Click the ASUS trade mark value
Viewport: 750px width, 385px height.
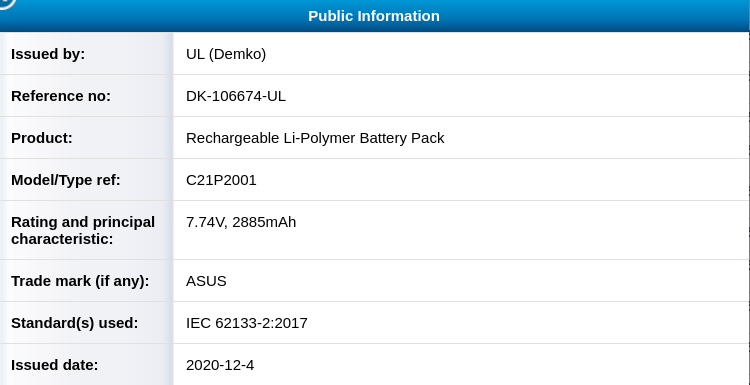[x=206, y=281]
